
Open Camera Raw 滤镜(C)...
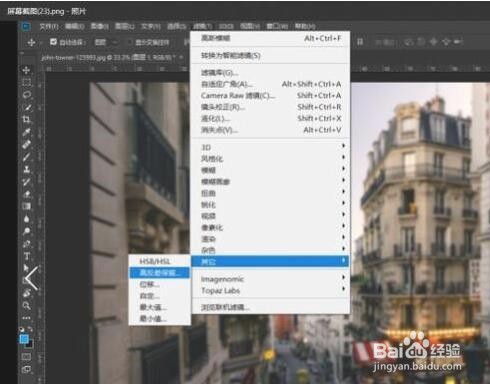(x=270, y=96)
